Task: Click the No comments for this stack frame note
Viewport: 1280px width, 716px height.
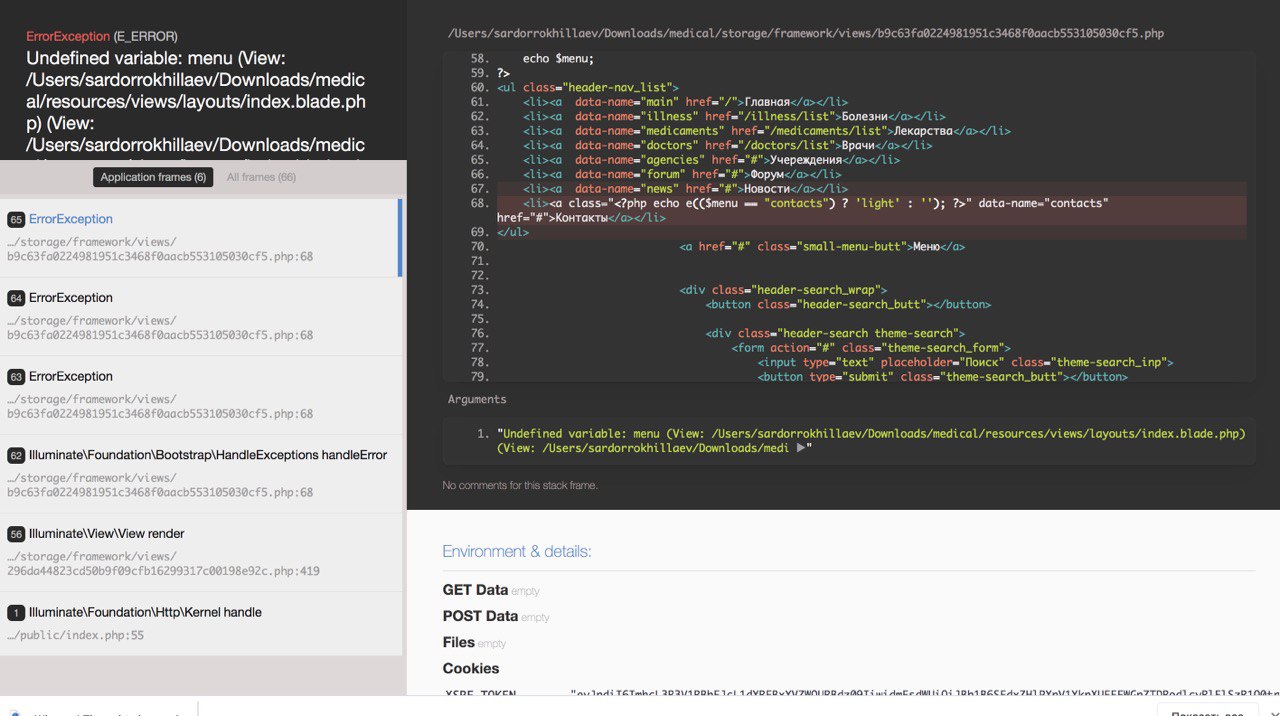Action: pos(520,486)
